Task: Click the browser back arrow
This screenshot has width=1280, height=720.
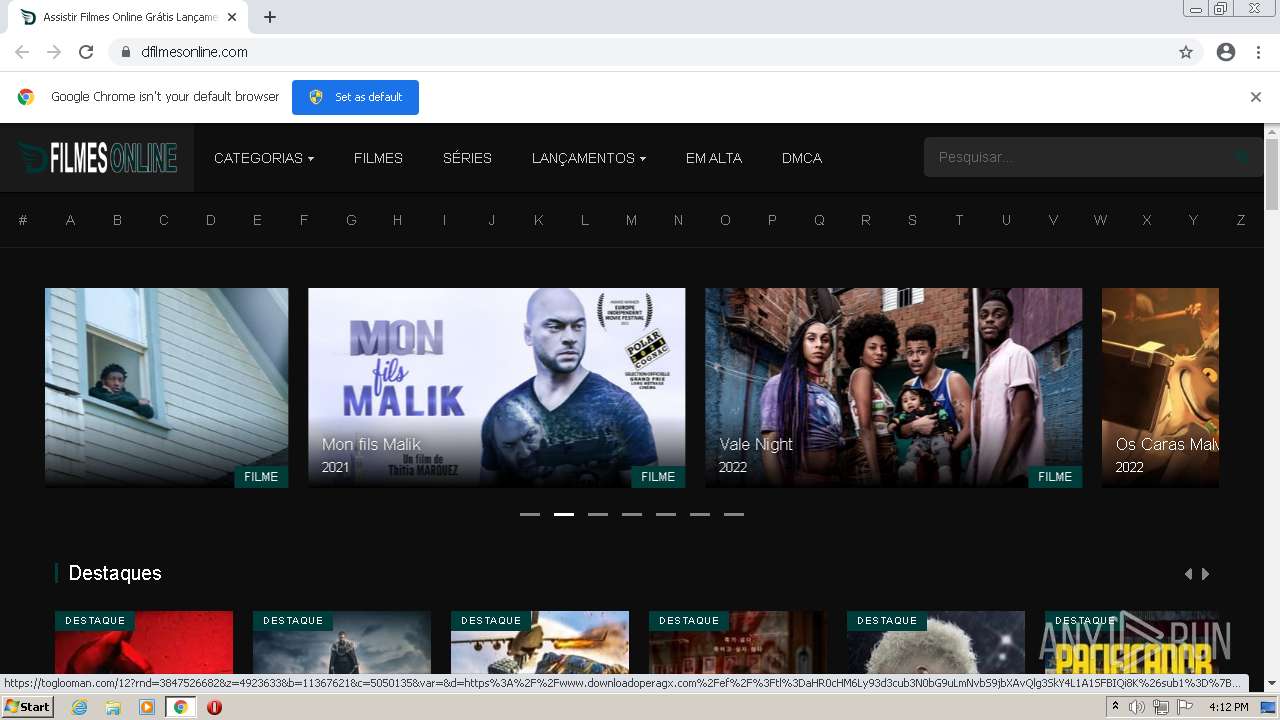Action: [x=22, y=52]
